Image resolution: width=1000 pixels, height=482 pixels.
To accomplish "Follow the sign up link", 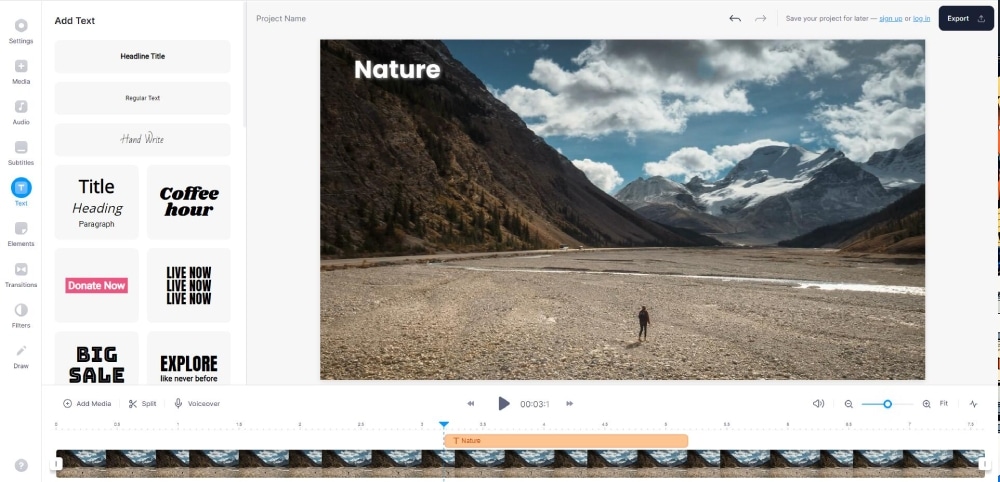I will 890,18.
